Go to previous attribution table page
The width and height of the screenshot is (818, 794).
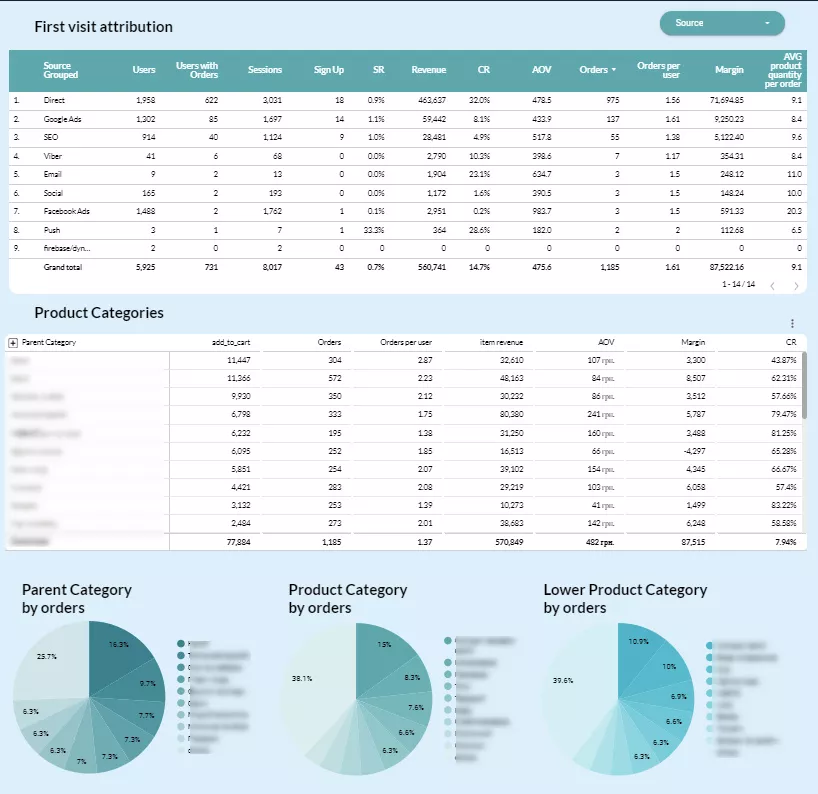click(773, 286)
